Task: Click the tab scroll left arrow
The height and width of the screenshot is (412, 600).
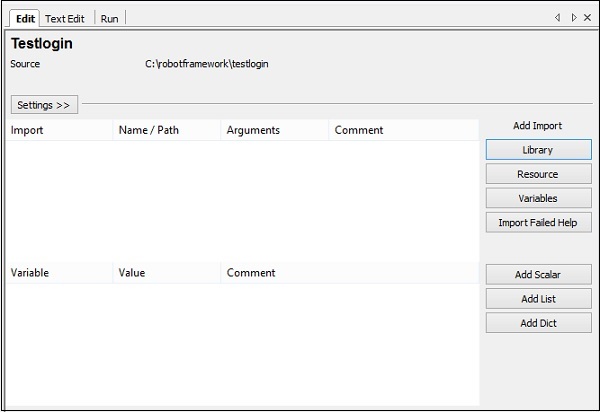Action: coord(558,18)
